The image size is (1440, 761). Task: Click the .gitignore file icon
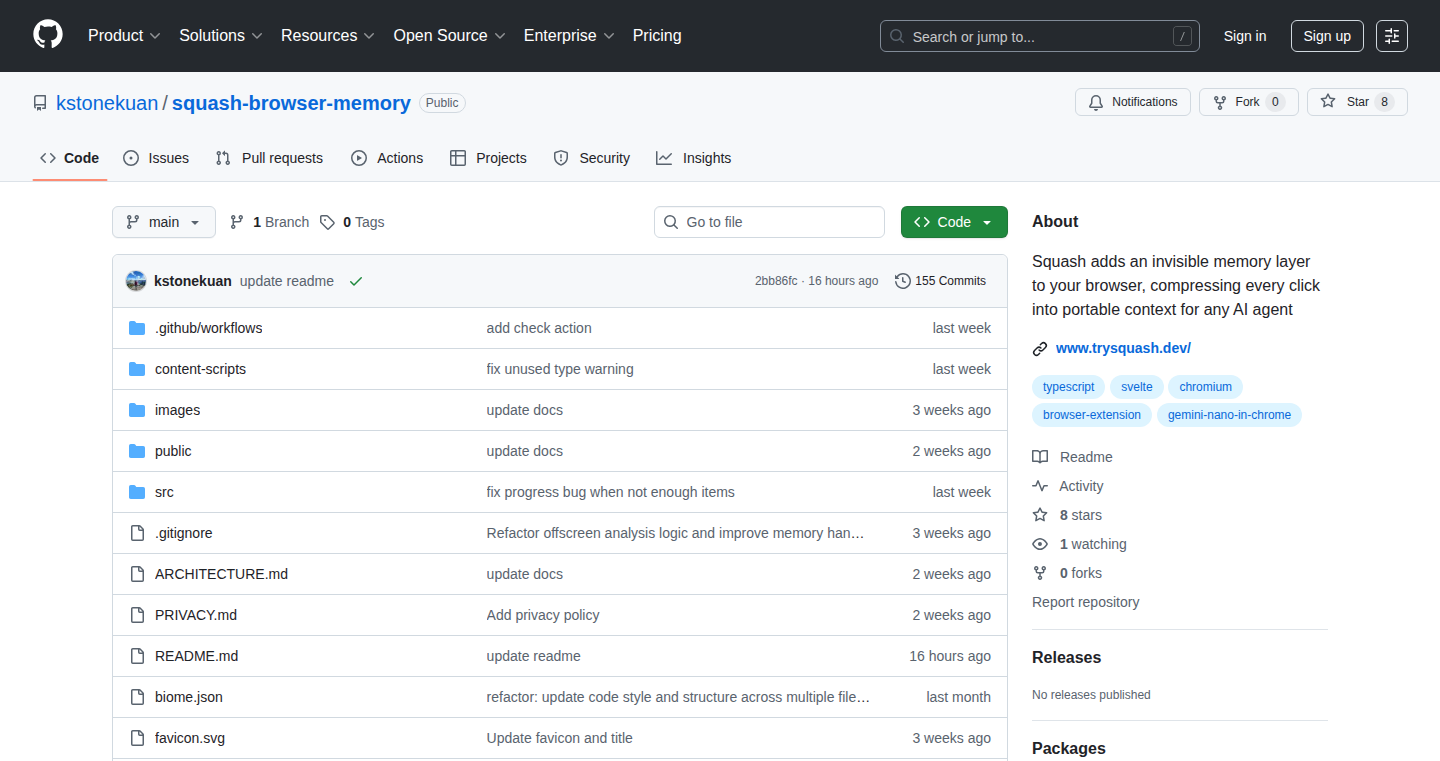tap(137, 533)
